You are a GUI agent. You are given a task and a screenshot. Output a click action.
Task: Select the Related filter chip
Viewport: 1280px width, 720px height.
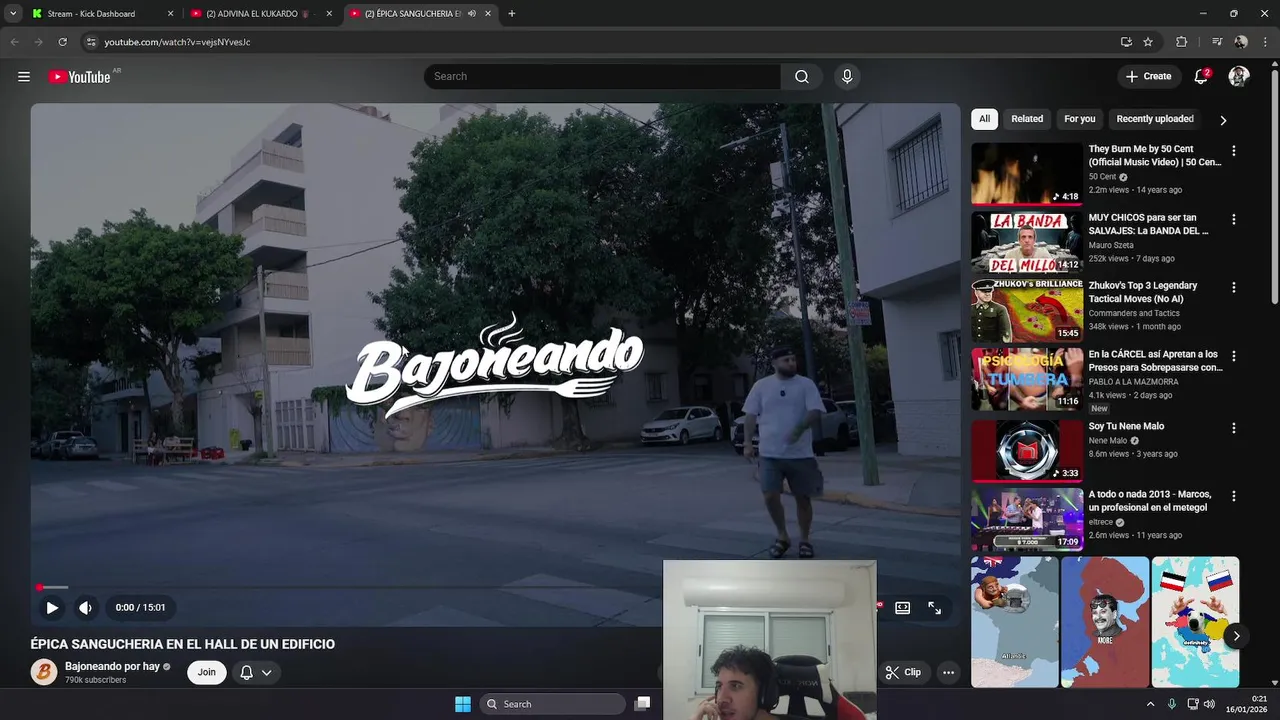pyautogui.click(x=1027, y=119)
